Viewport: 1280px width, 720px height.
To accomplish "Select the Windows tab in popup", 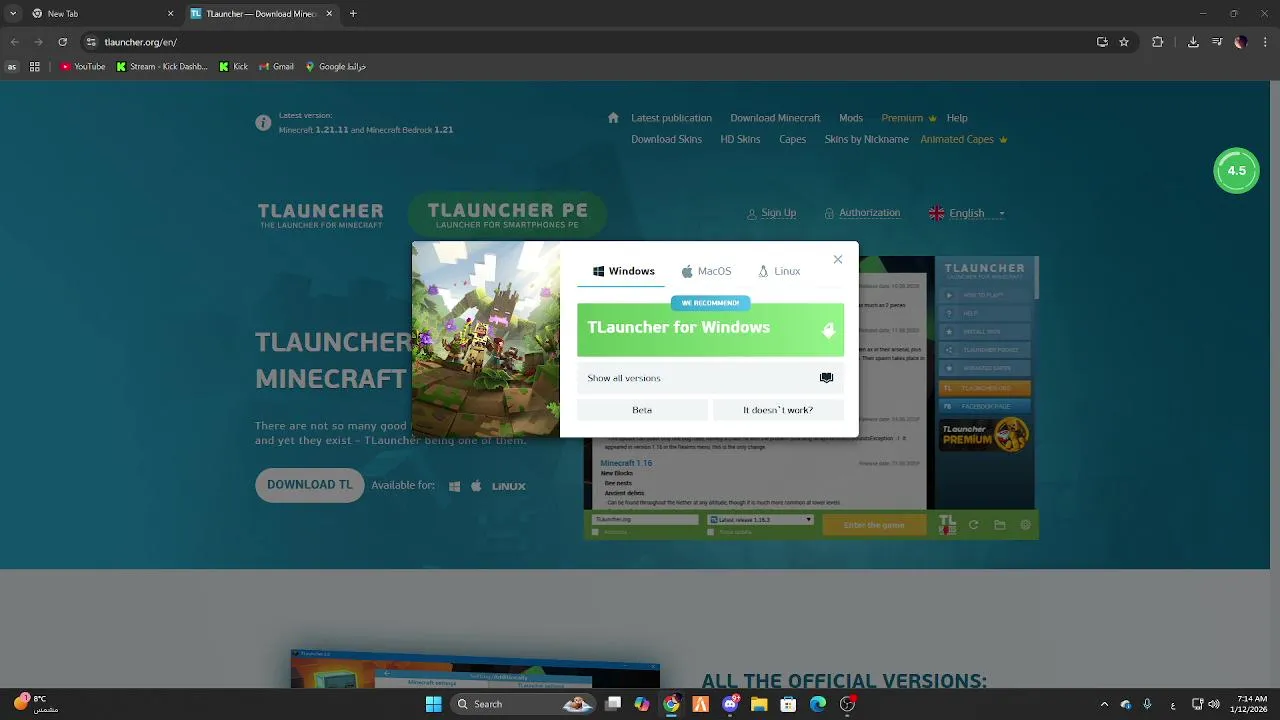I will (x=623, y=271).
